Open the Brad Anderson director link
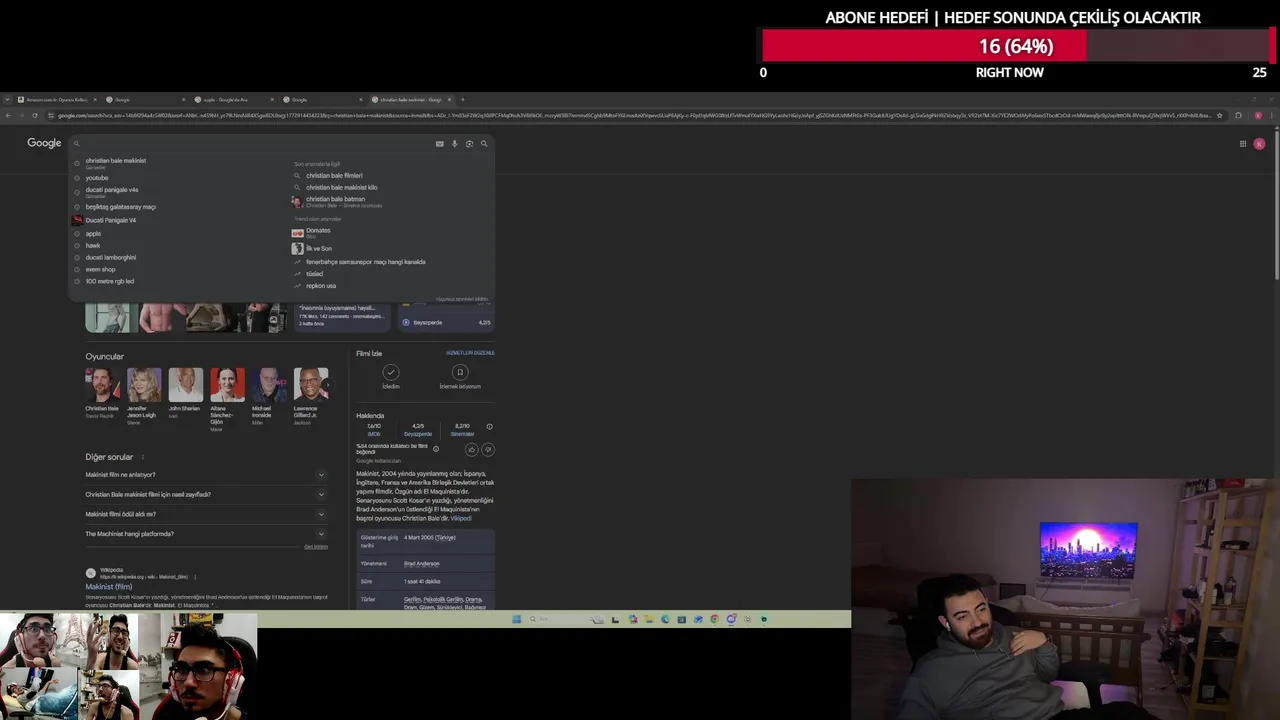Image resolution: width=1280 pixels, height=720 pixels. pos(421,564)
